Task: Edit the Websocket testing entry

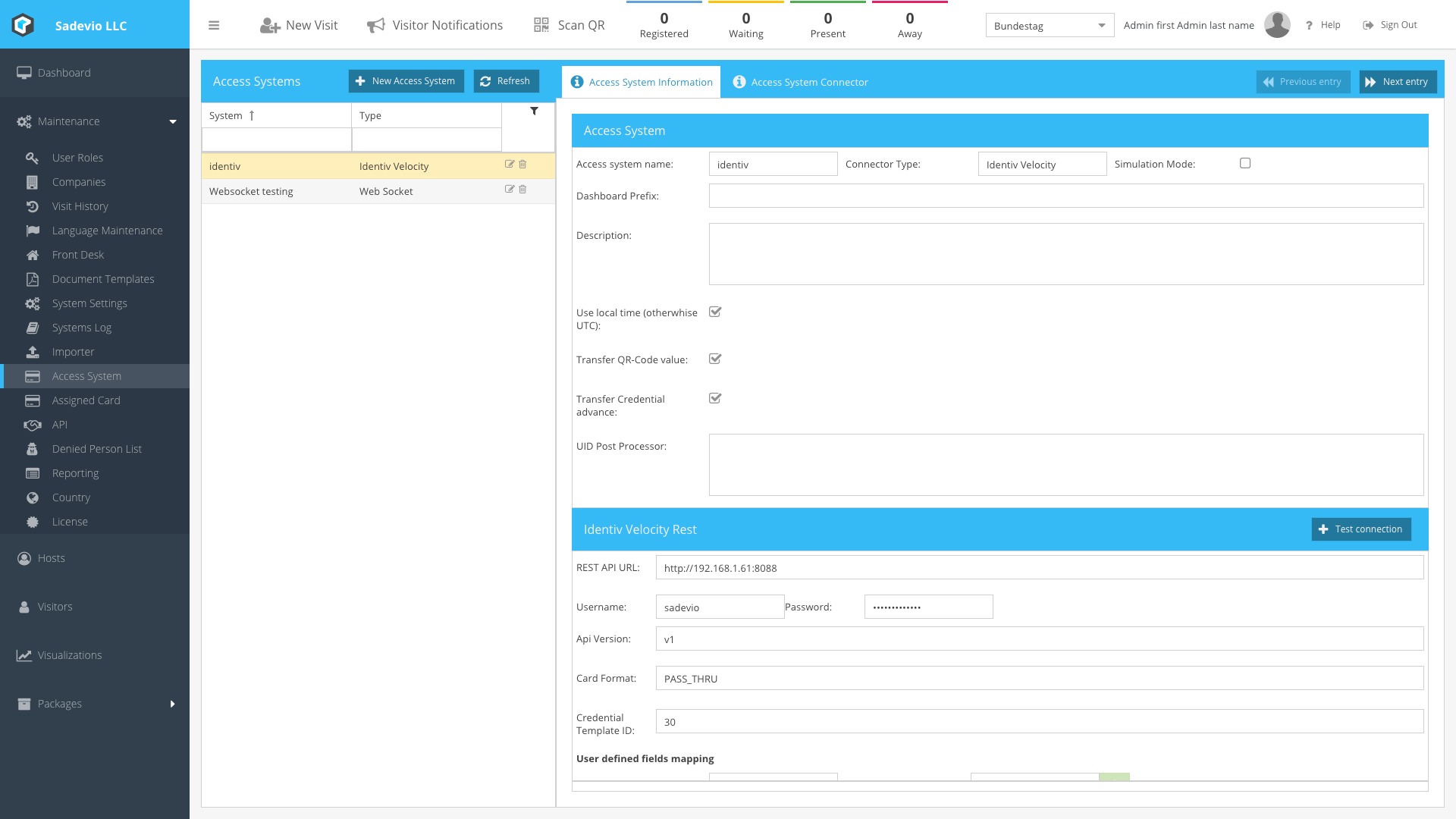Action: (510, 189)
